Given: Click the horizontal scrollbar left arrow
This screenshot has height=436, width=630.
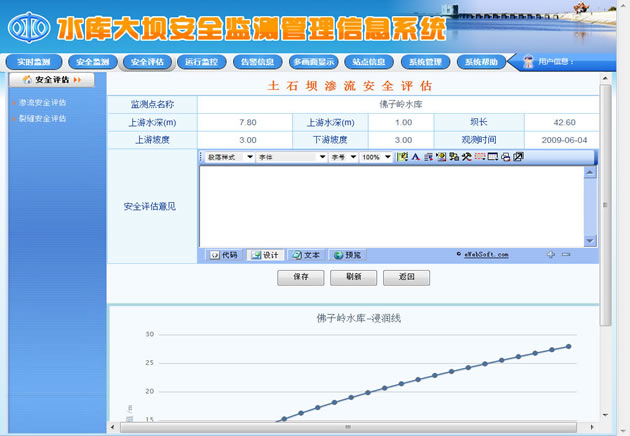Looking at the screenshot, I should point(112,427).
